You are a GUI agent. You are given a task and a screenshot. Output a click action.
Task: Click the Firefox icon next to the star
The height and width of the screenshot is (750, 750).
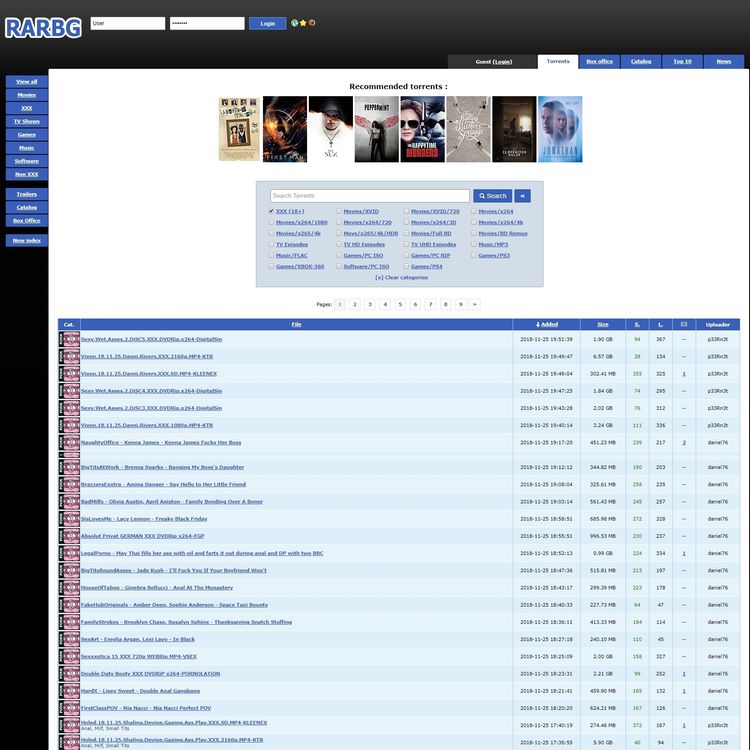click(312, 22)
